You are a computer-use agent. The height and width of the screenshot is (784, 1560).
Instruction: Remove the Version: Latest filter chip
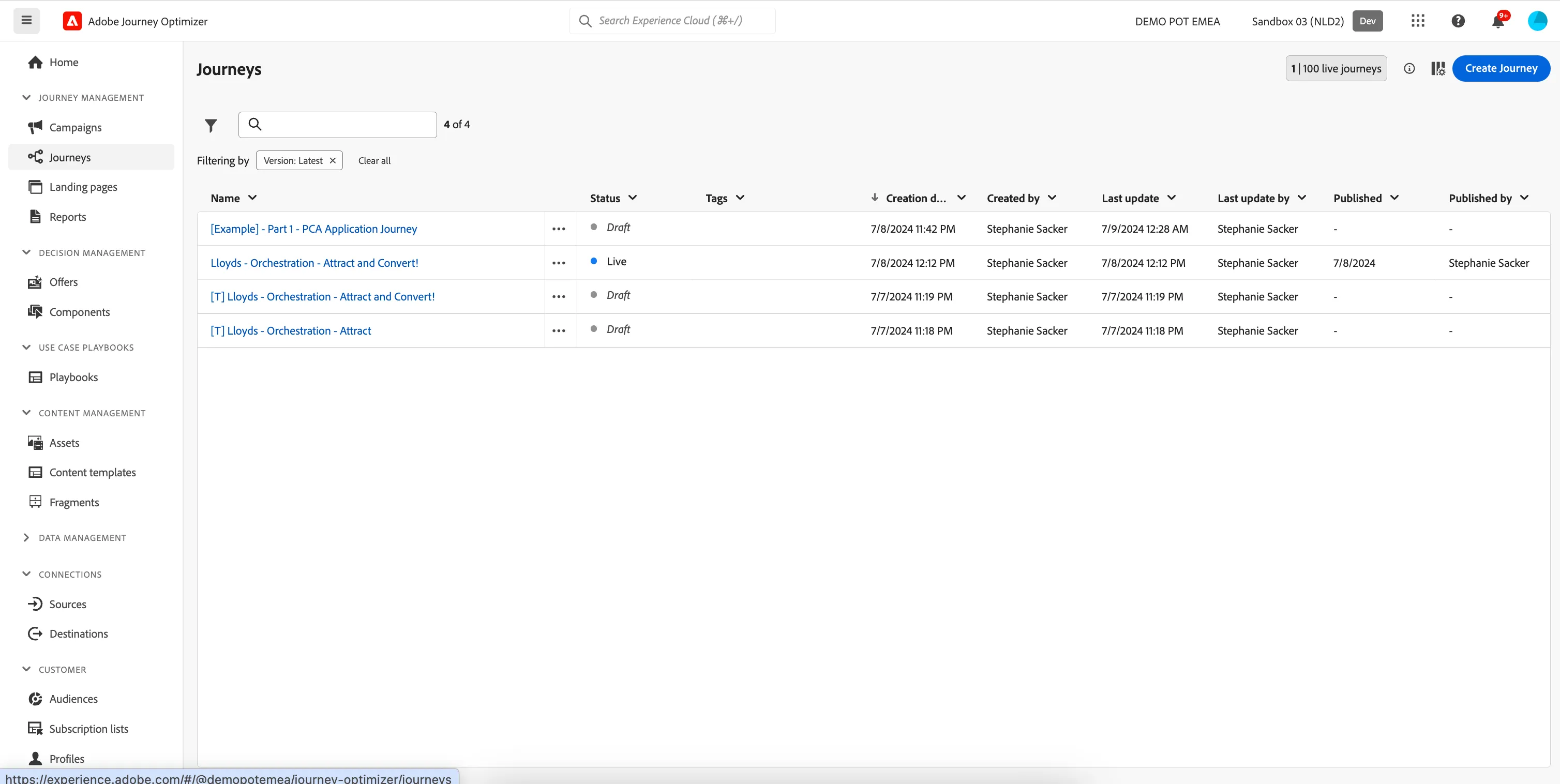333,160
